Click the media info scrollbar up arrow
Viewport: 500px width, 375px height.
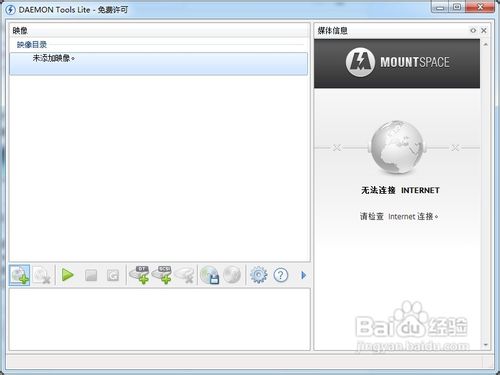485,44
